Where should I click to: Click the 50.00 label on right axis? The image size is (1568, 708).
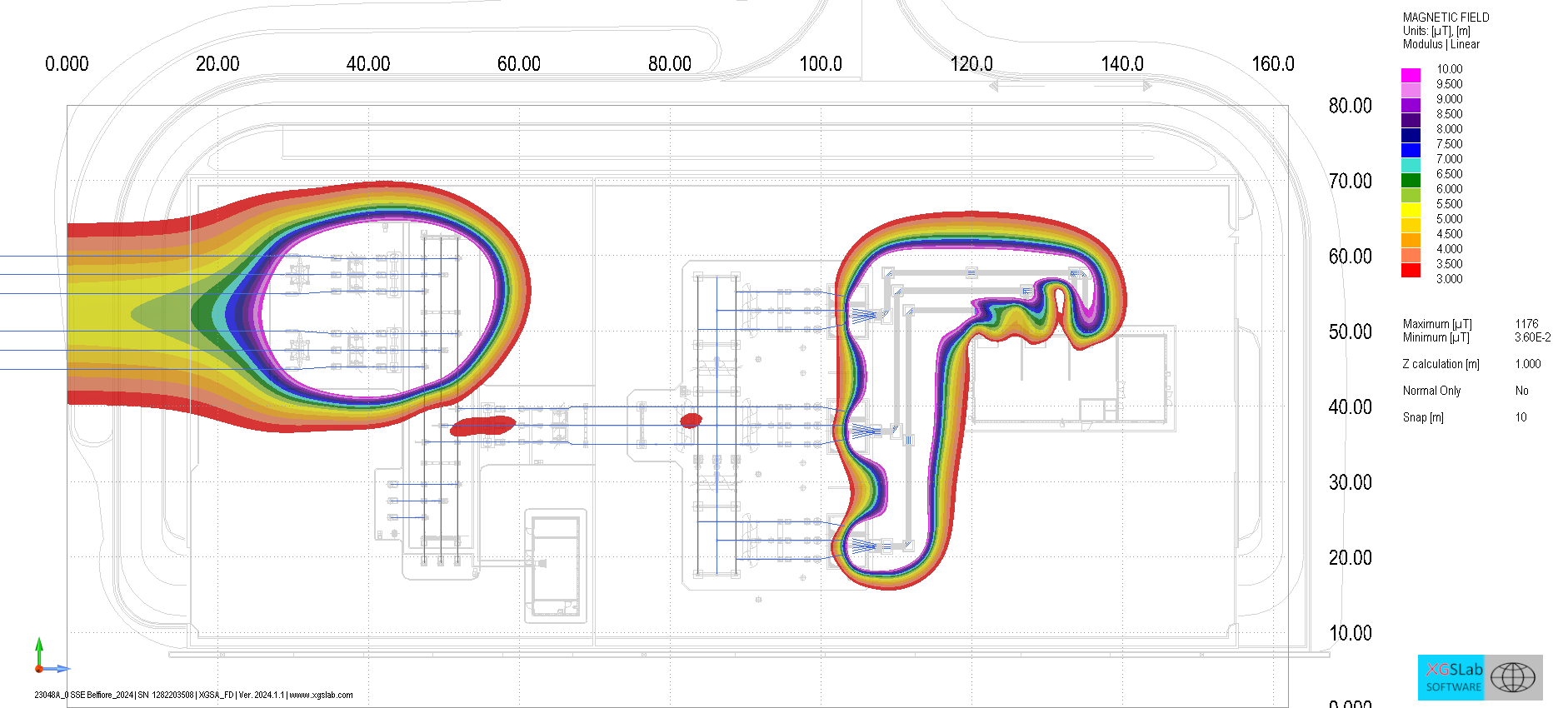tap(1350, 332)
